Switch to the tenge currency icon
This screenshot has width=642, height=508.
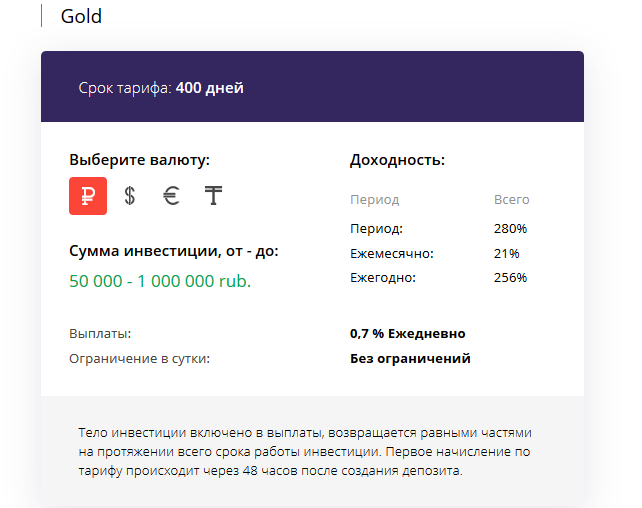pos(213,195)
